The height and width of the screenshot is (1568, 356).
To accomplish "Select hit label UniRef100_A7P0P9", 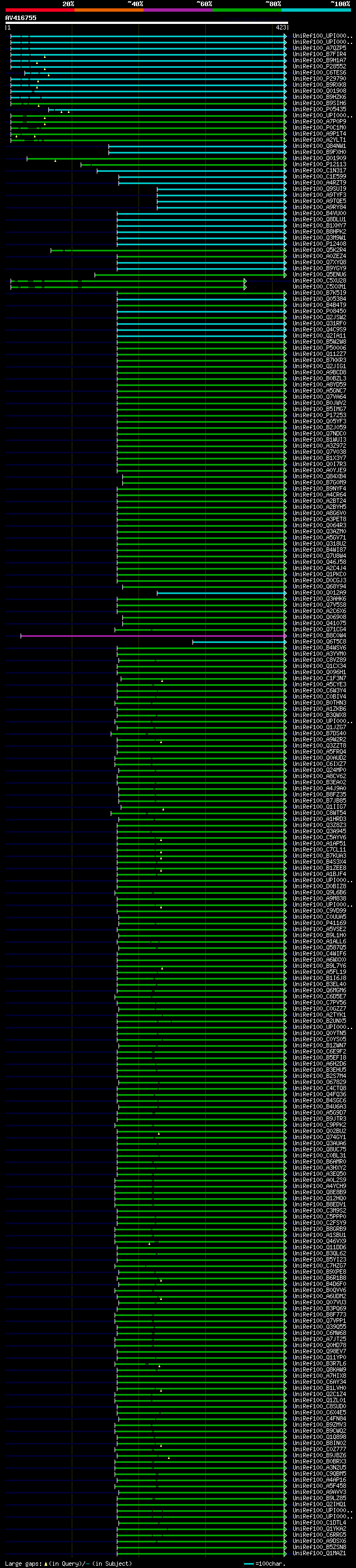I will tap(319, 122).
